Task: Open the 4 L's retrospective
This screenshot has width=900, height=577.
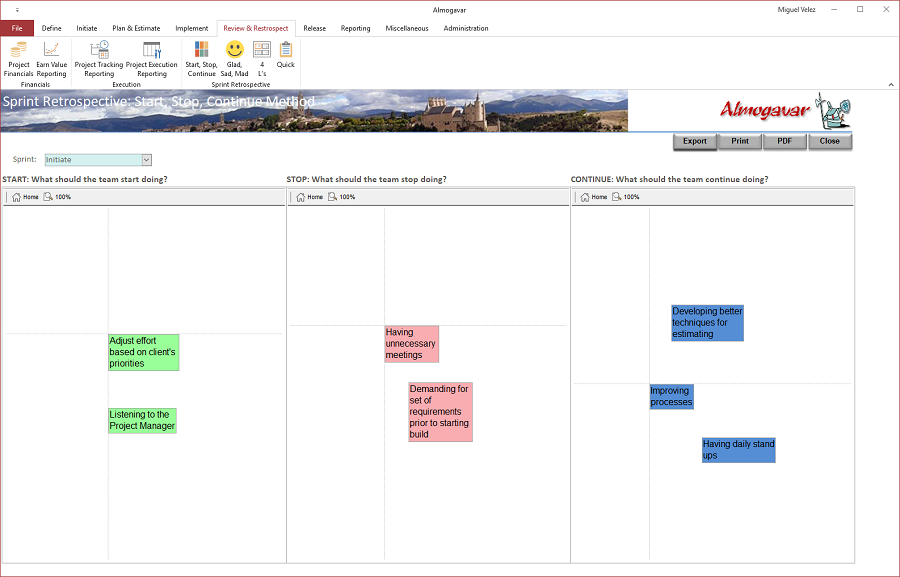Action: coord(262,59)
